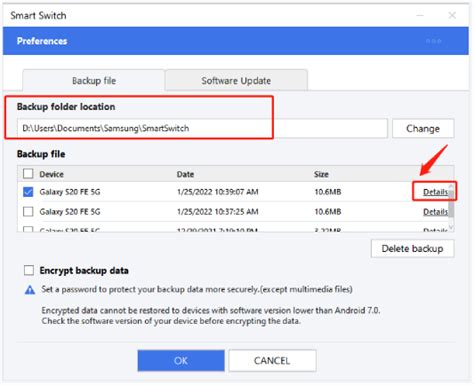Click the Date column header

point(185,174)
